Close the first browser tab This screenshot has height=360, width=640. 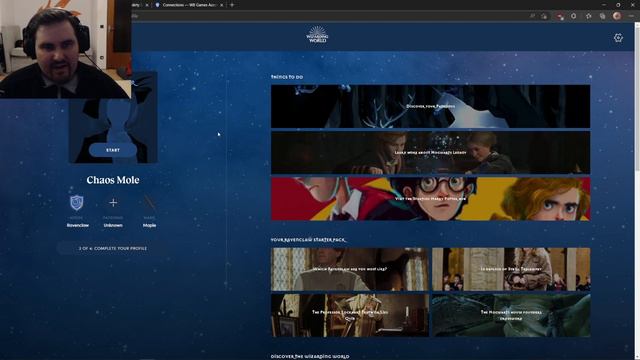pyautogui.click(x=147, y=5)
